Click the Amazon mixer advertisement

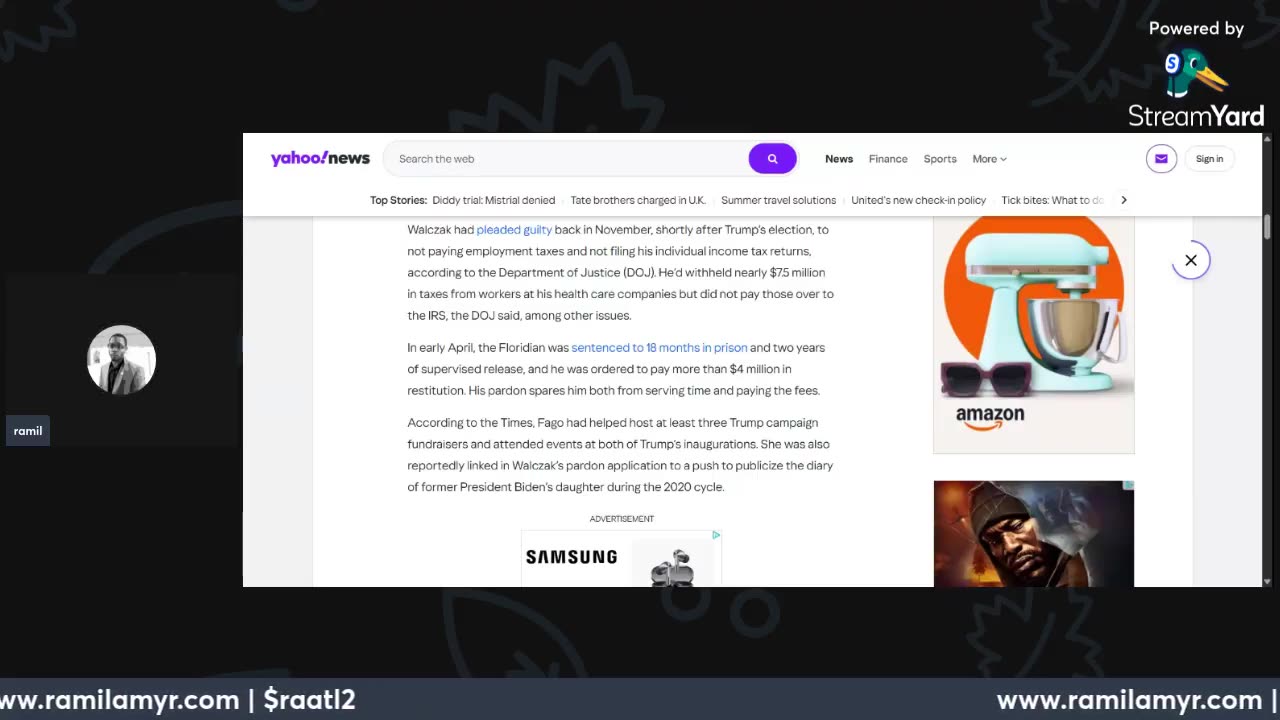(1034, 334)
